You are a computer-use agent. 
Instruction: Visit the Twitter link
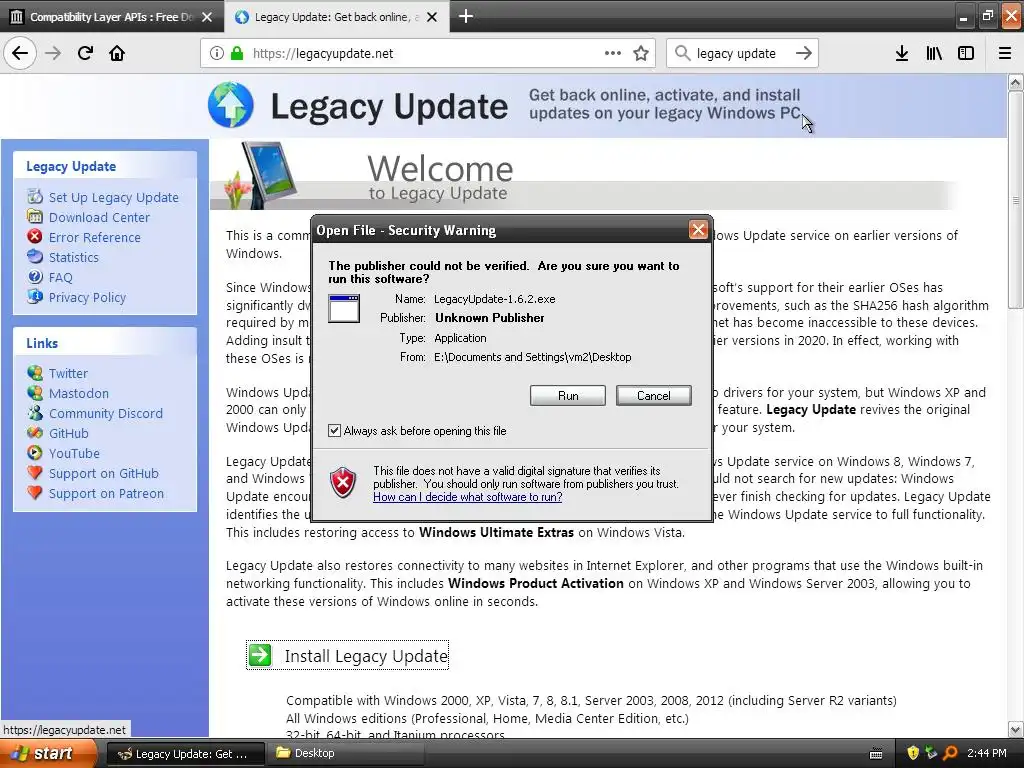click(68, 374)
